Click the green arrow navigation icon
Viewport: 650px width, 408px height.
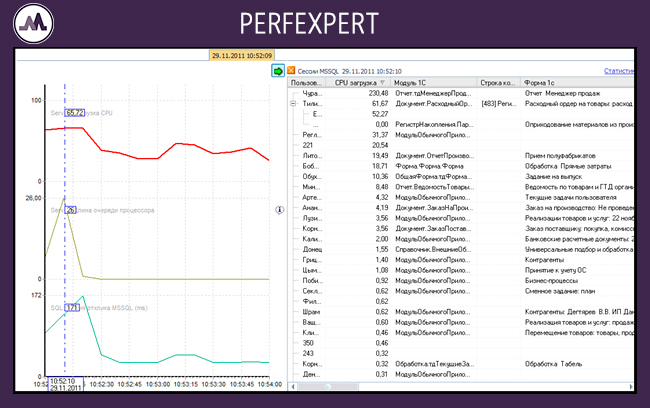(x=278, y=71)
